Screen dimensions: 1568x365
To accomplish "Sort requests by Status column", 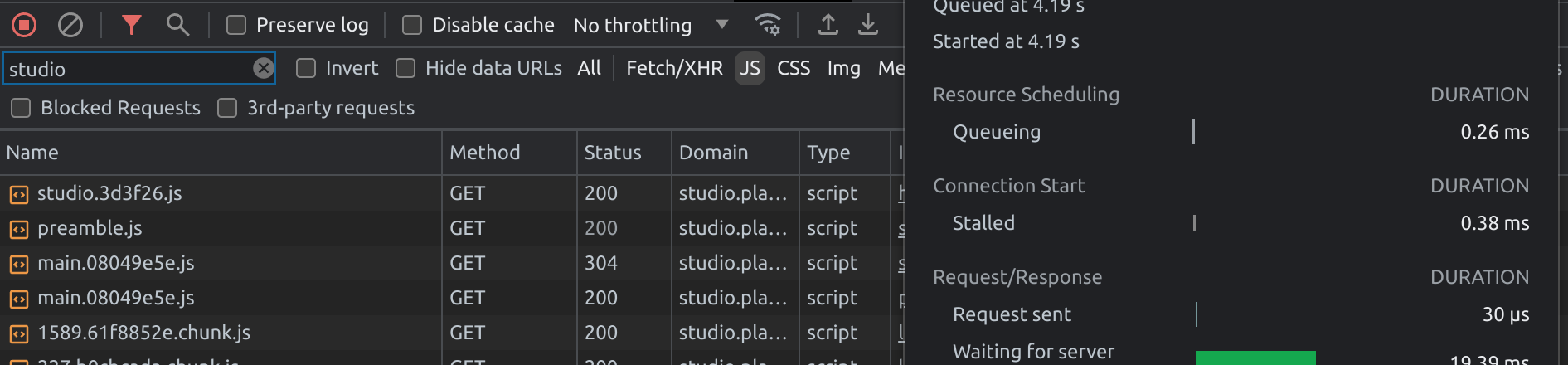I will click(613, 153).
